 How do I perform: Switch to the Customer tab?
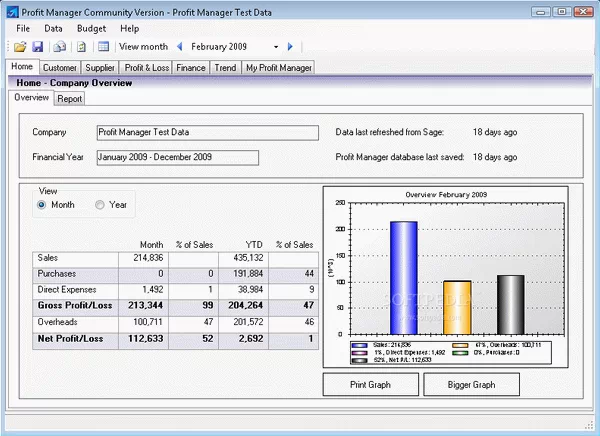click(60, 68)
